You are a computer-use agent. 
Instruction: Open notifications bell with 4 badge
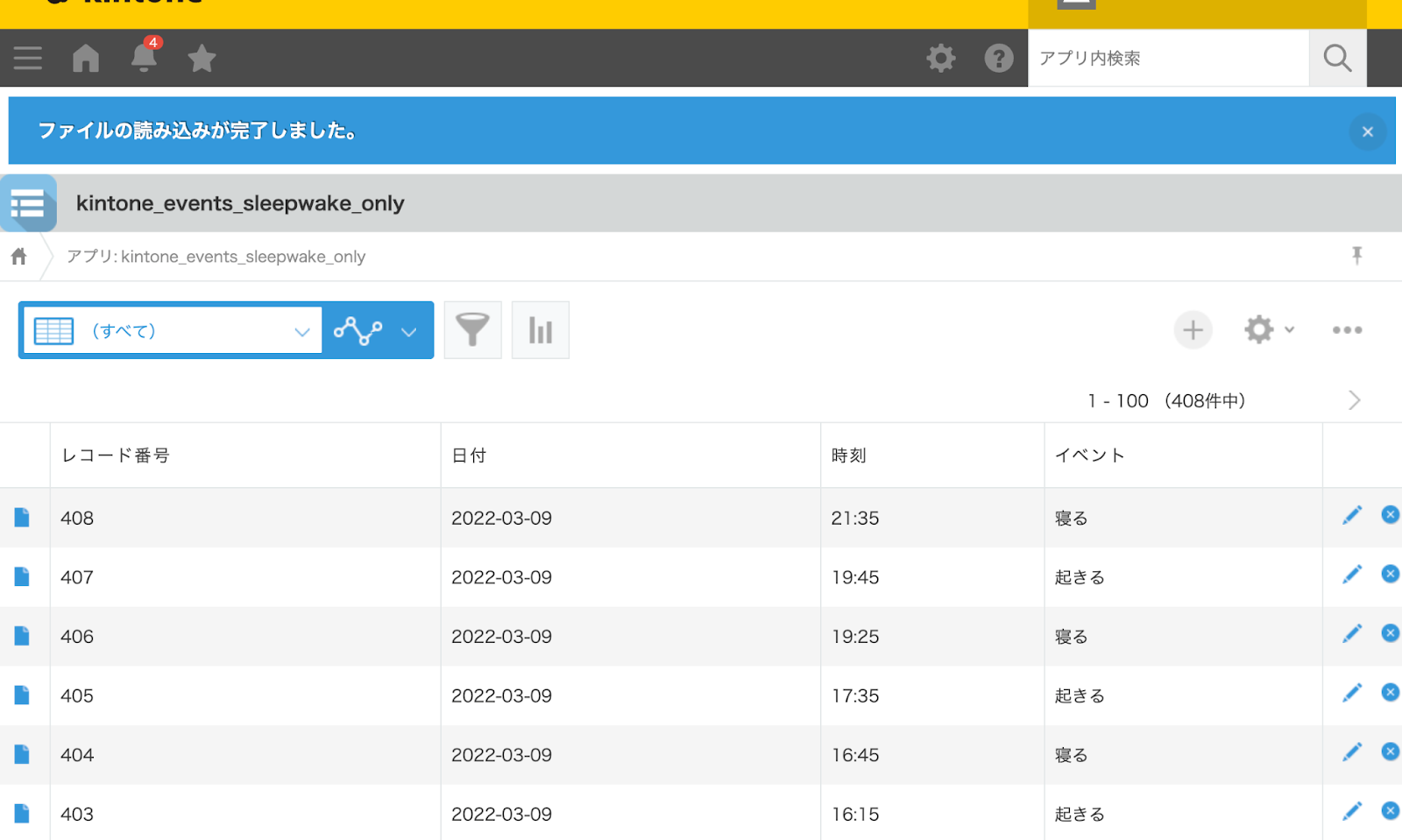point(144,58)
